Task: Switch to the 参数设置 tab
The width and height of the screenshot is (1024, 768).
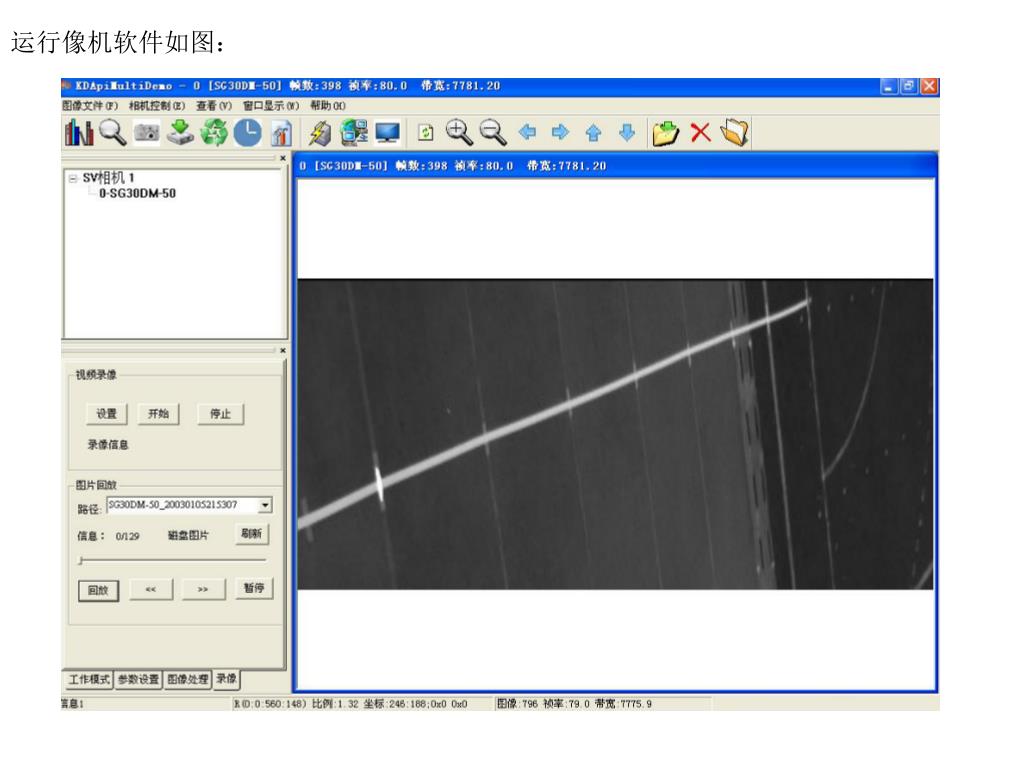Action: point(138,680)
